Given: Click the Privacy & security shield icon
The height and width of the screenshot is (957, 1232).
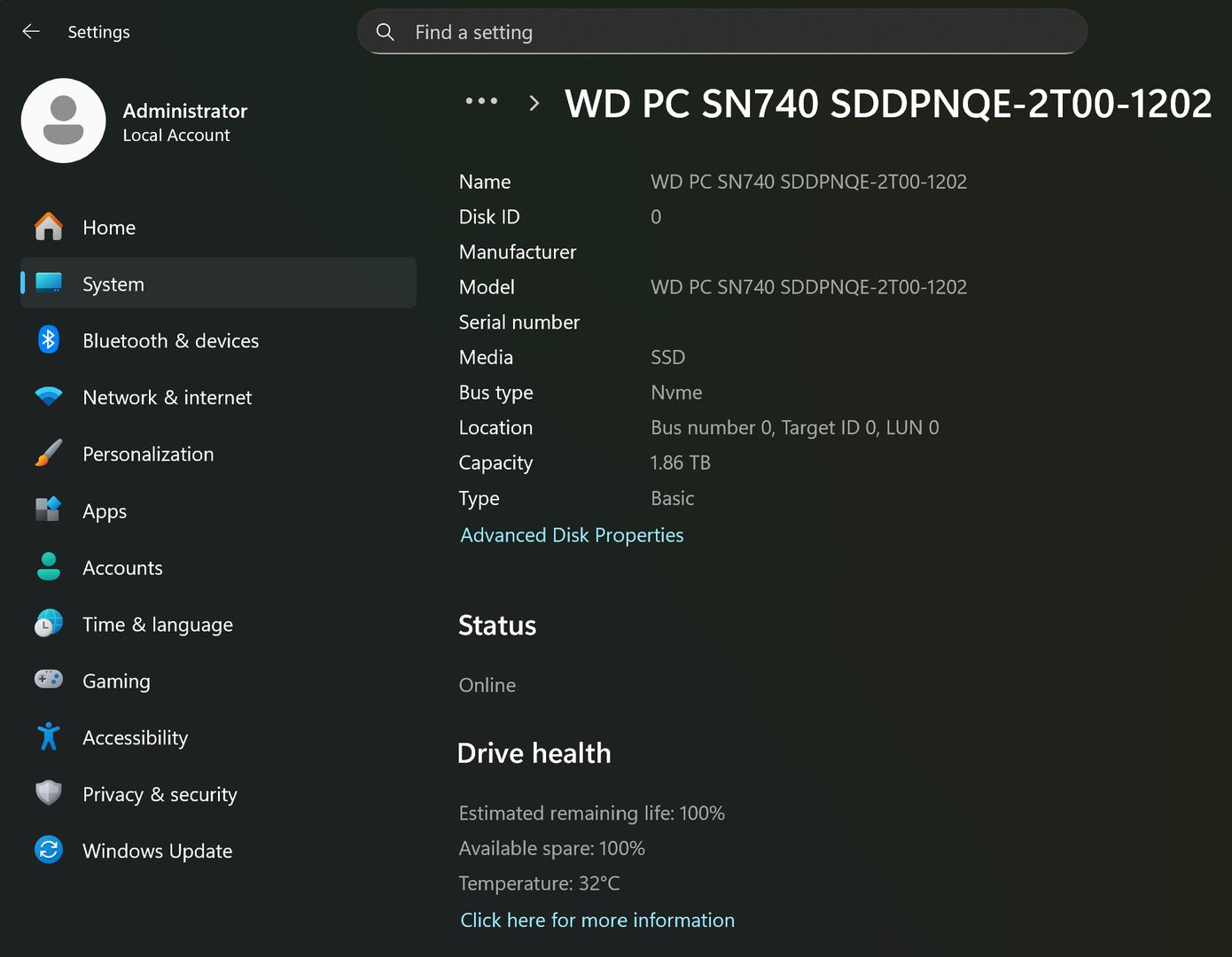Looking at the screenshot, I should (x=49, y=793).
